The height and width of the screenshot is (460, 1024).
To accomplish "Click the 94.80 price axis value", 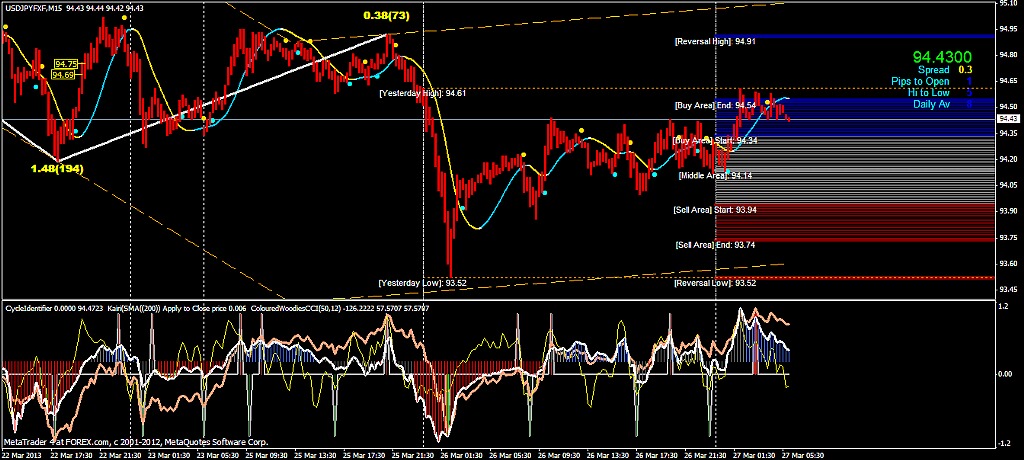I will pyautogui.click(x=1007, y=55).
